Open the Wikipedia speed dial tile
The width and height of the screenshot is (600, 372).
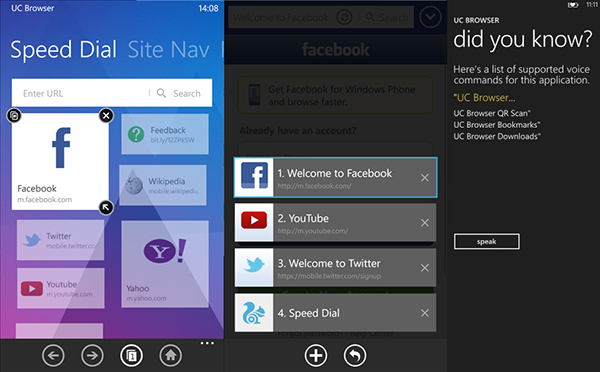[x=163, y=185]
